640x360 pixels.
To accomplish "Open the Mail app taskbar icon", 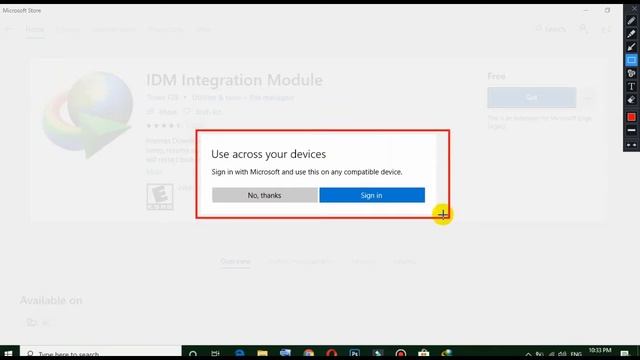I will pyautogui.click(x=285, y=353).
